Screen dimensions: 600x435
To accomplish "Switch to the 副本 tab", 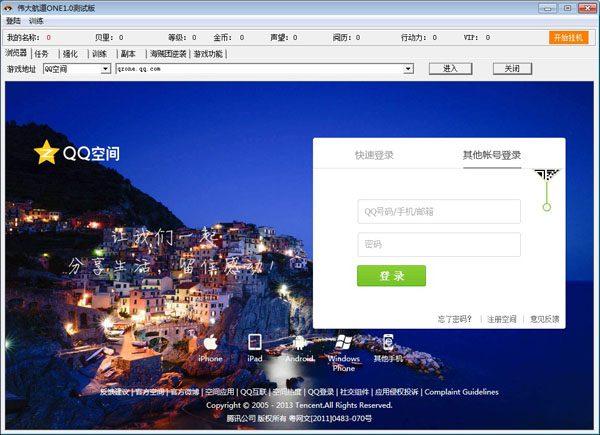I will pos(128,54).
